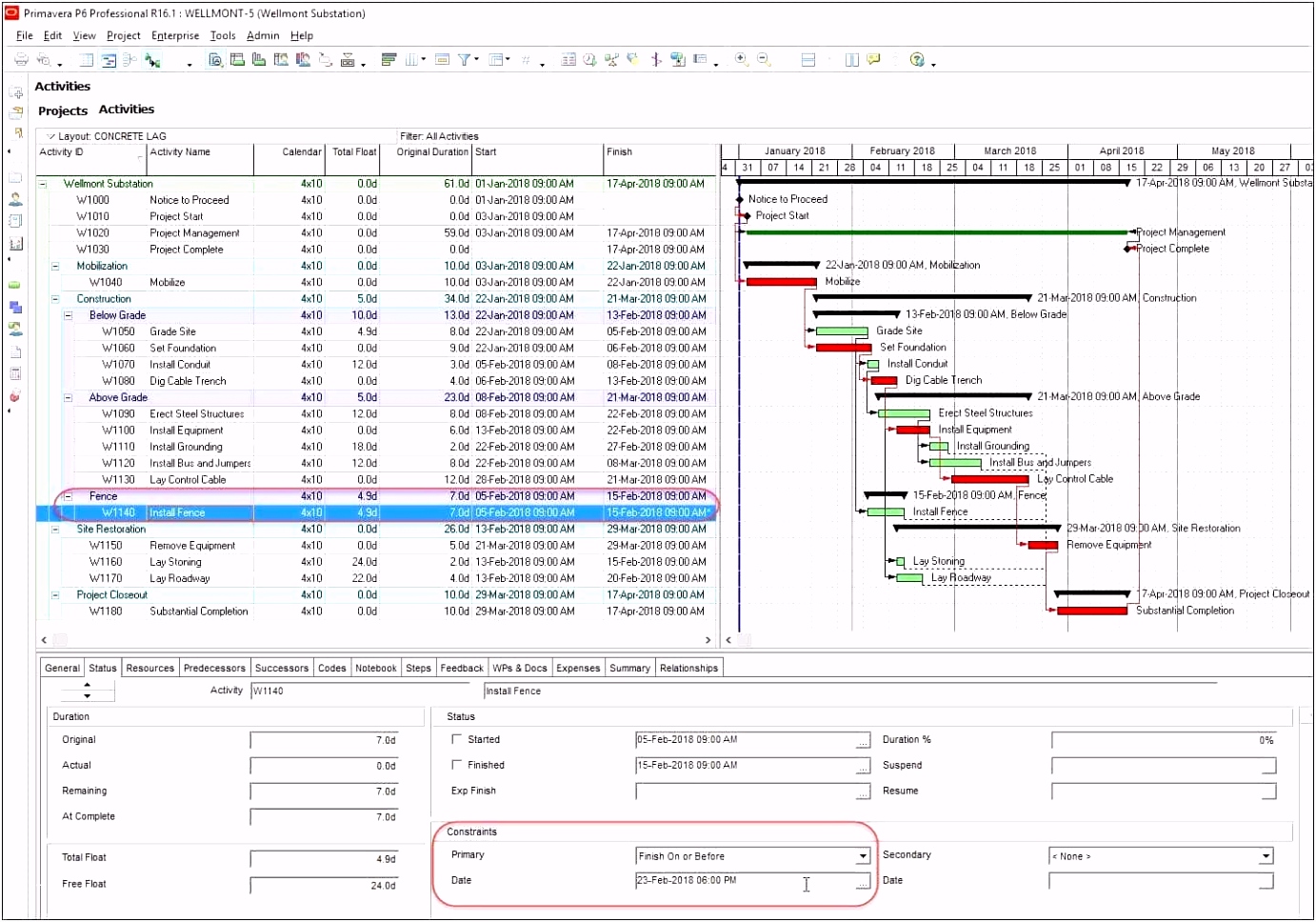Image resolution: width=1316 pixels, height=922 pixels.
Task: Collapse the Site Restoration group
Action: tap(55, 530)
